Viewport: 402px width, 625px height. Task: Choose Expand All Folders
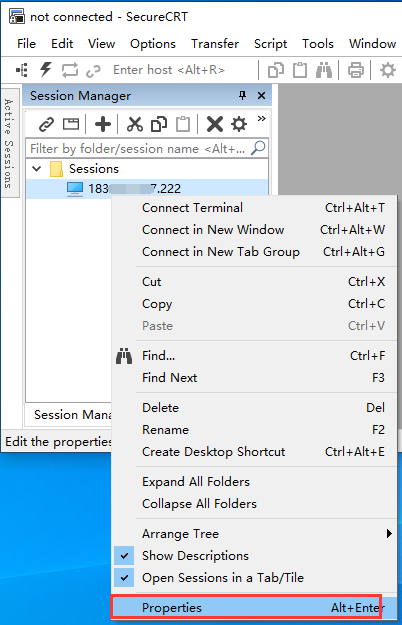[x=254, y=482]
